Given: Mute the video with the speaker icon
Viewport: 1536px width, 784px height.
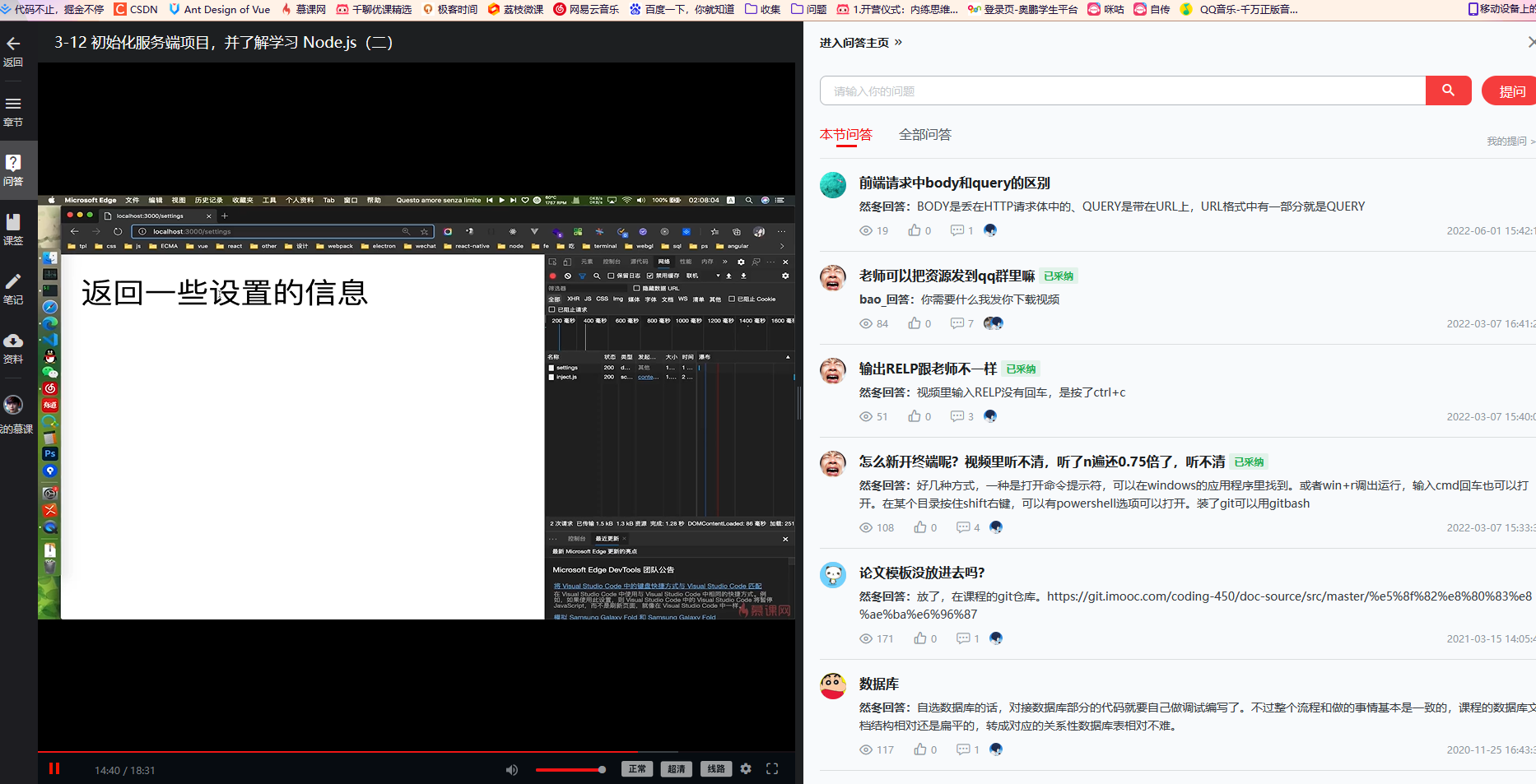Looking at the screenshot, I should click(512, 769).
